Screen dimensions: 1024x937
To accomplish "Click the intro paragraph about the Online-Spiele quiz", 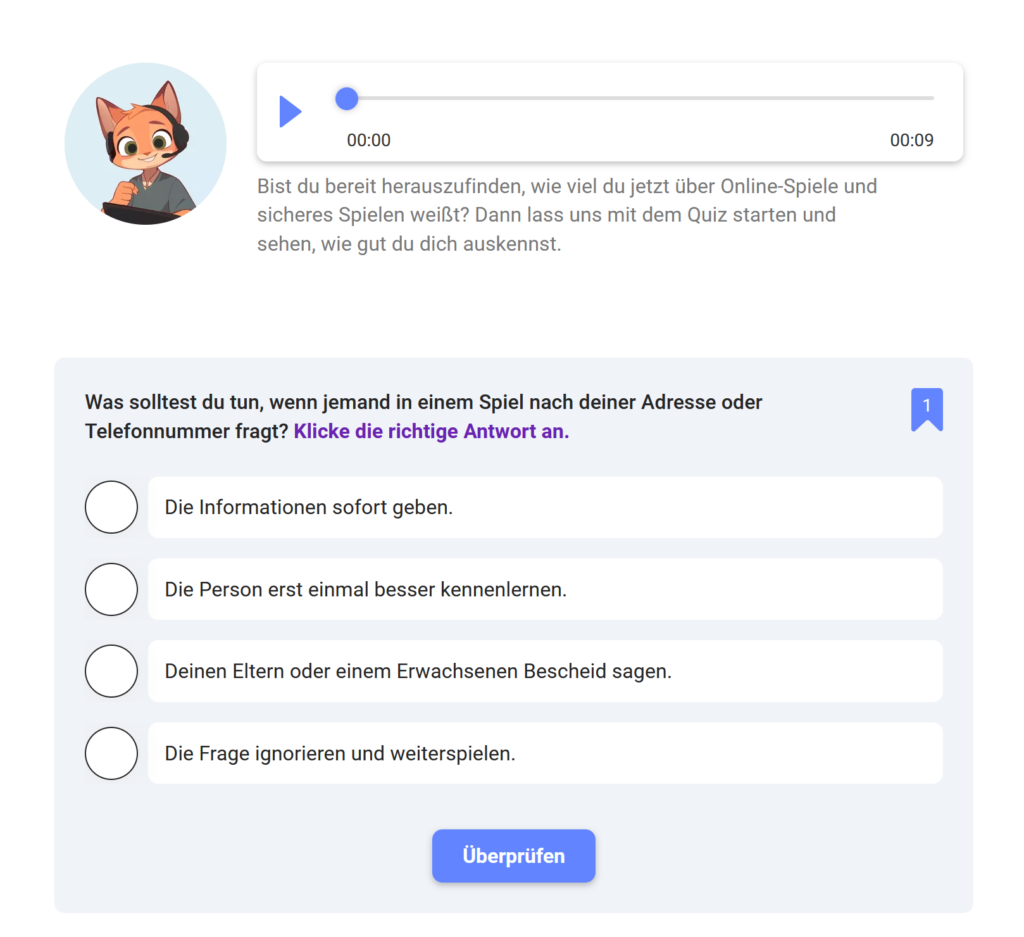I will [x=567, y=215].
